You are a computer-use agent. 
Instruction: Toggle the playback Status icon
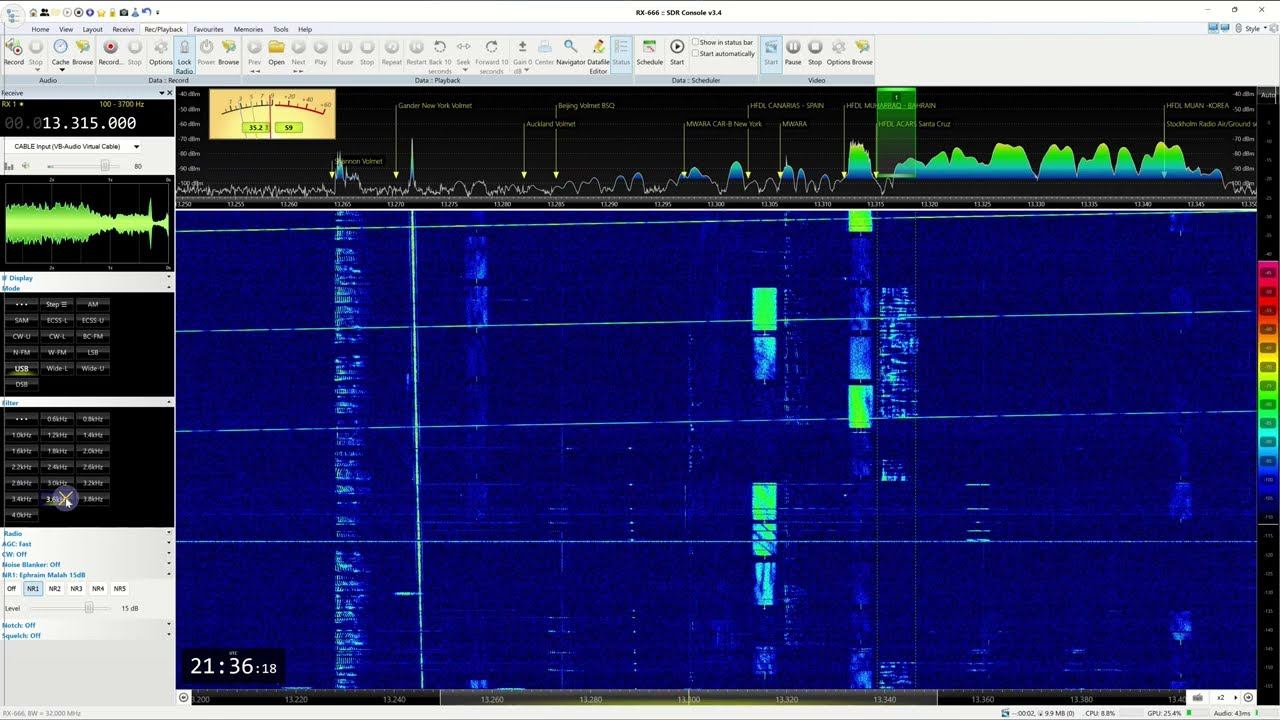coord(621,47)
